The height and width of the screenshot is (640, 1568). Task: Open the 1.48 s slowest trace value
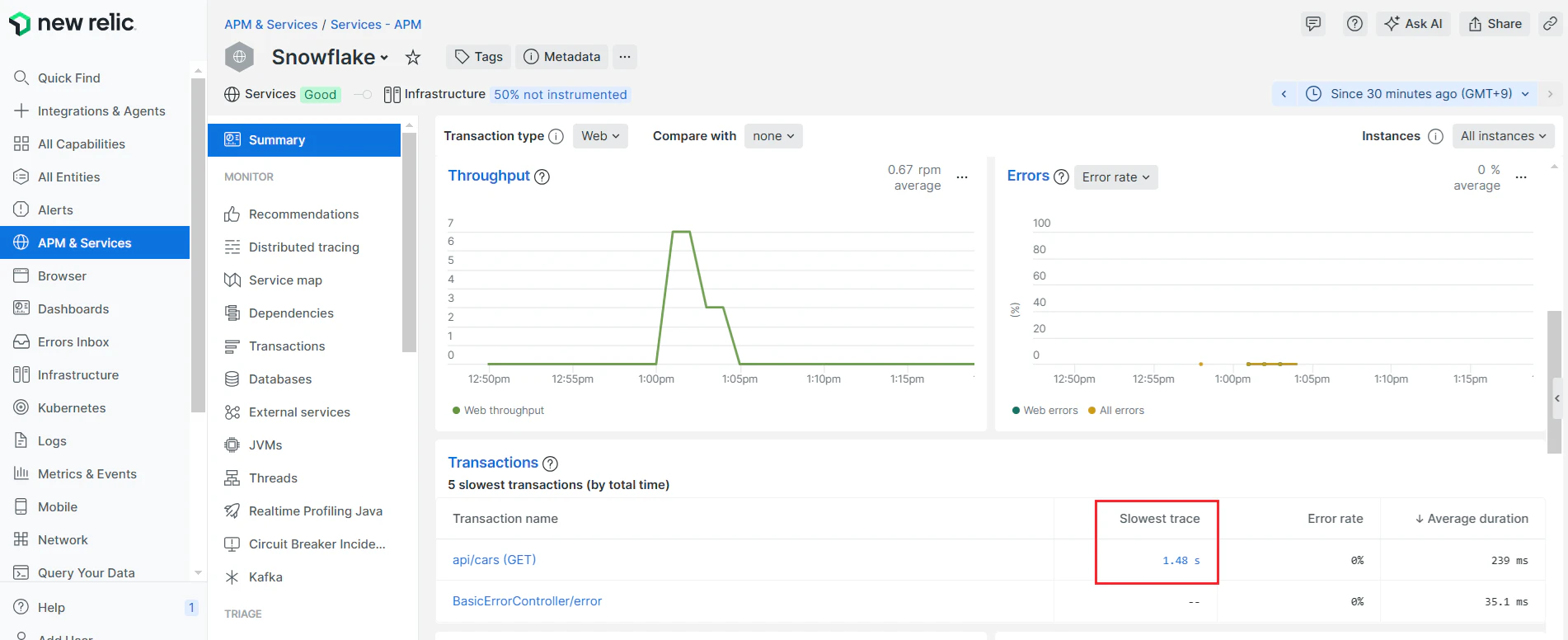point(1181,561)
